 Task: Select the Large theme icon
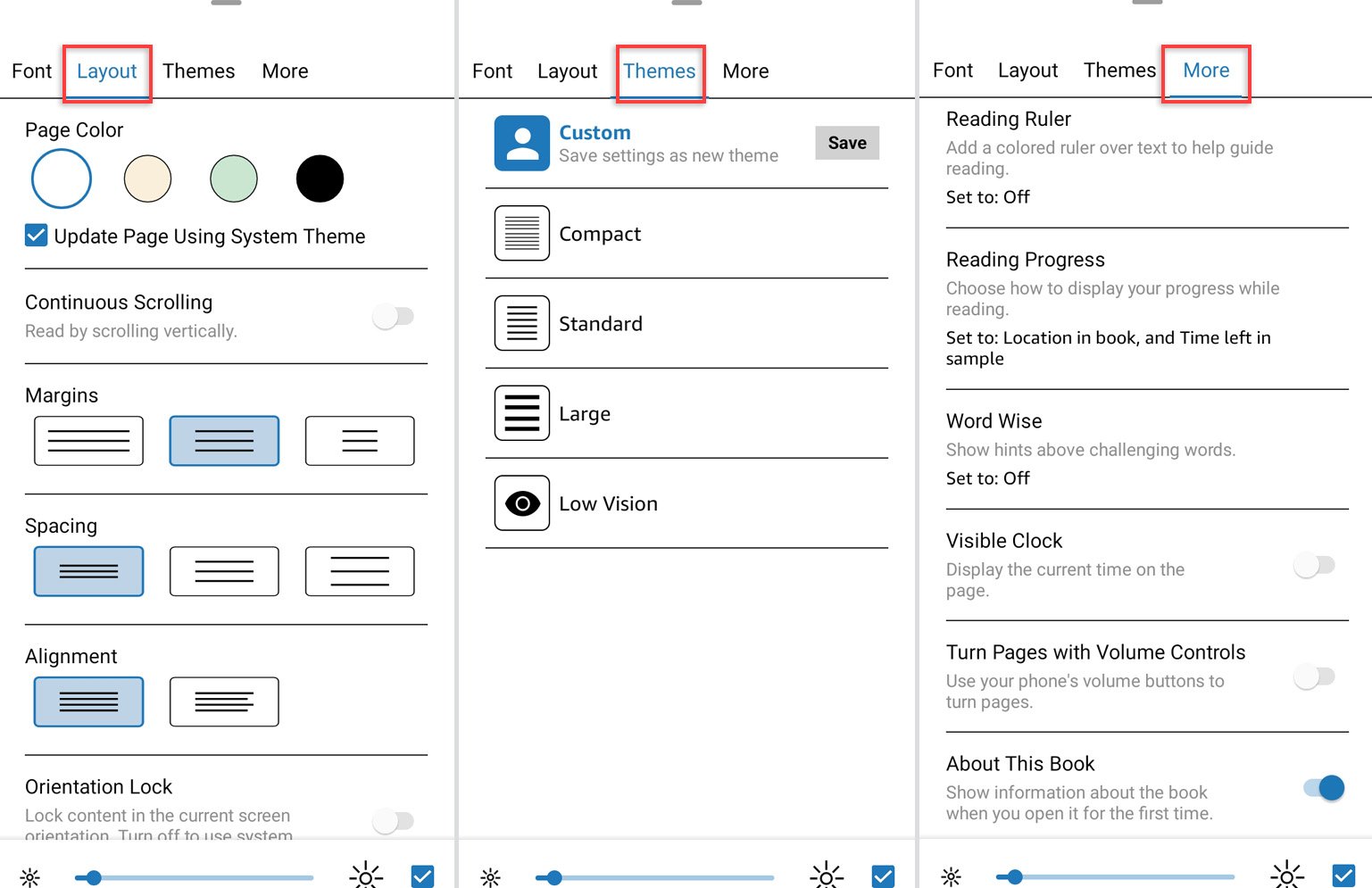pyautogui.click(x=521, y=413)
